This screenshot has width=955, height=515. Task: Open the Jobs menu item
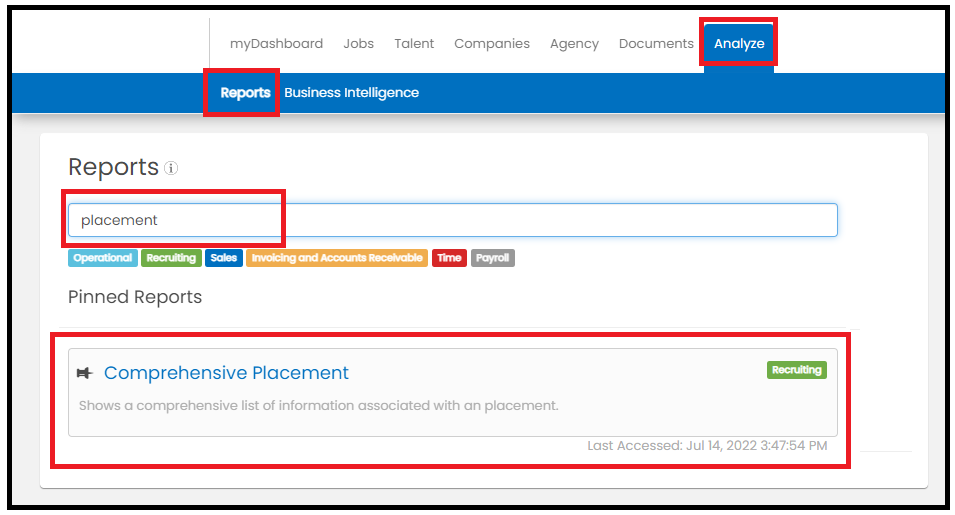click(359, 44)
